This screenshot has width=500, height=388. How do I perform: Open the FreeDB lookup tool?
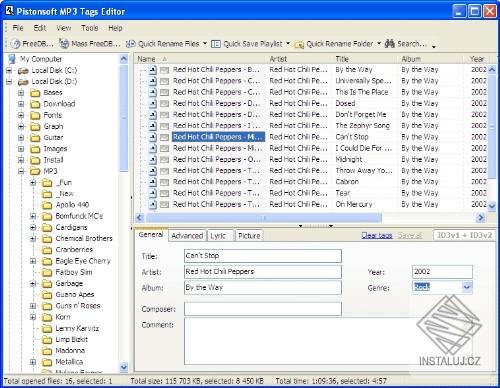(x=32, y=44)
